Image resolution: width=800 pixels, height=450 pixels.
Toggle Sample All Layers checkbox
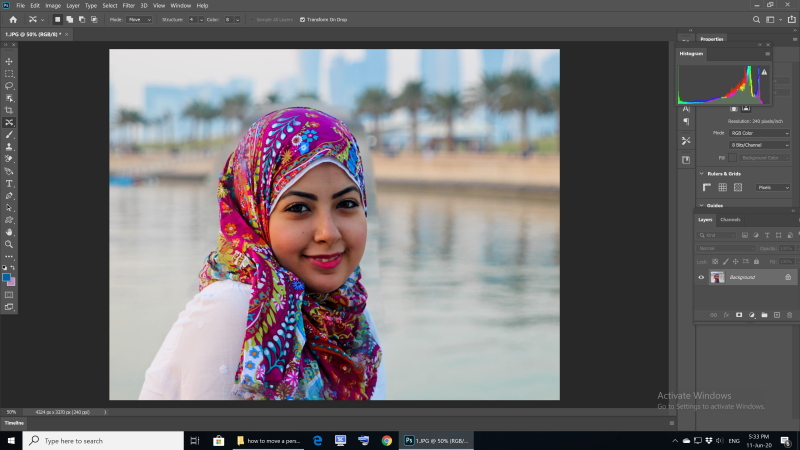[252, 20]
